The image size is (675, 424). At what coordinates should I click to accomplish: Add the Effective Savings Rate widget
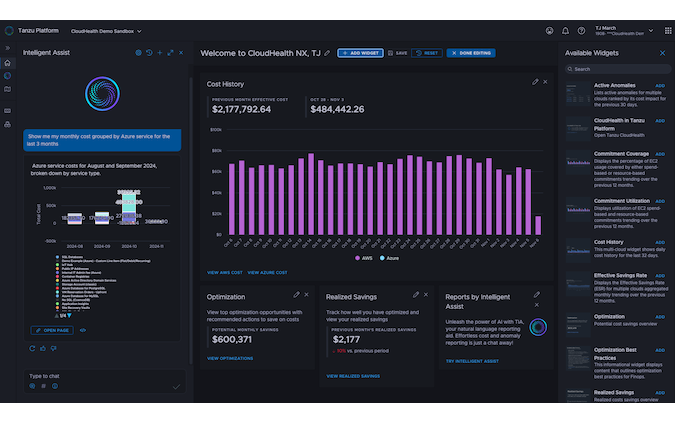[660, 275]
